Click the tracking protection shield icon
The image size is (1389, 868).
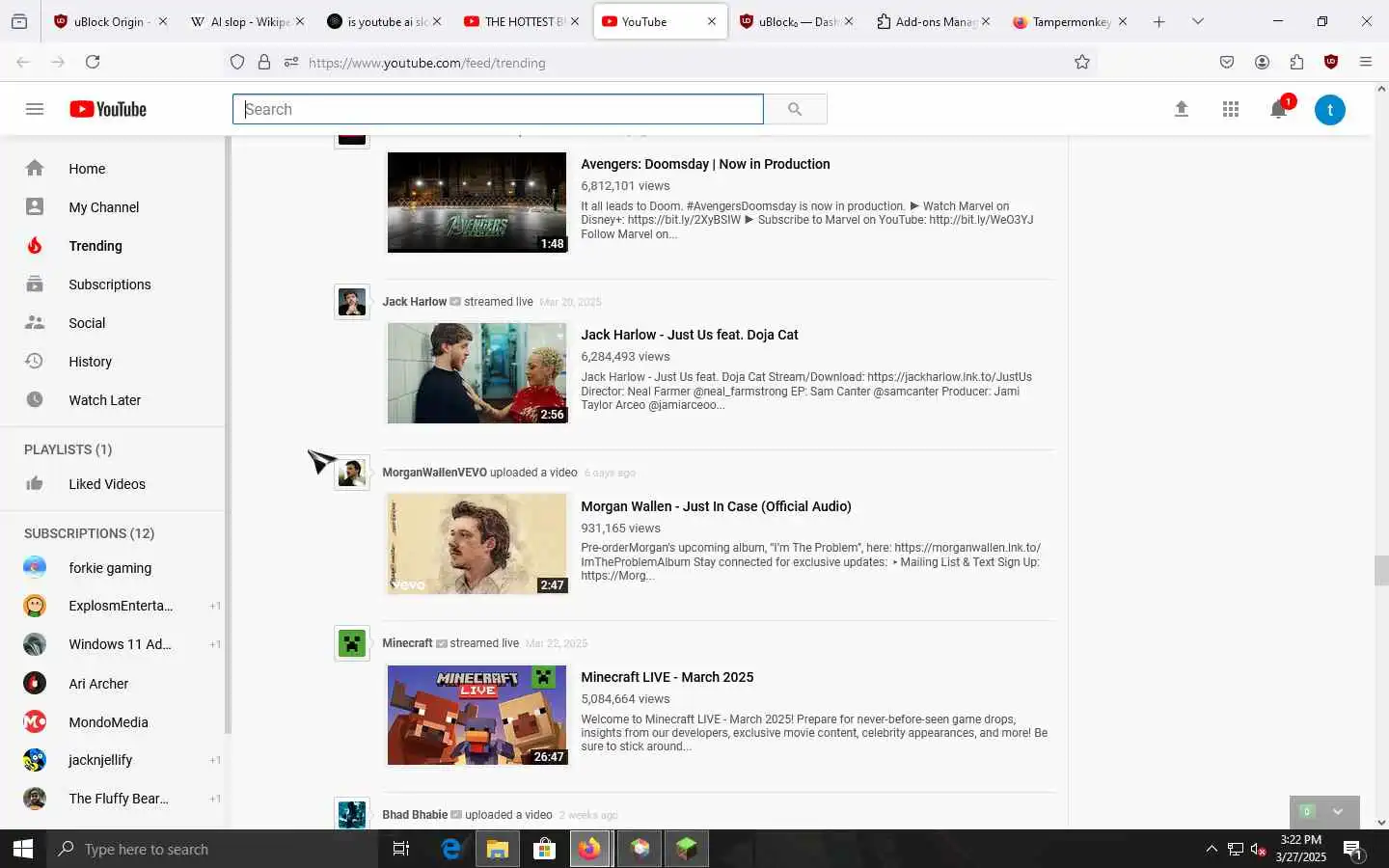click(x=237, y=62)
